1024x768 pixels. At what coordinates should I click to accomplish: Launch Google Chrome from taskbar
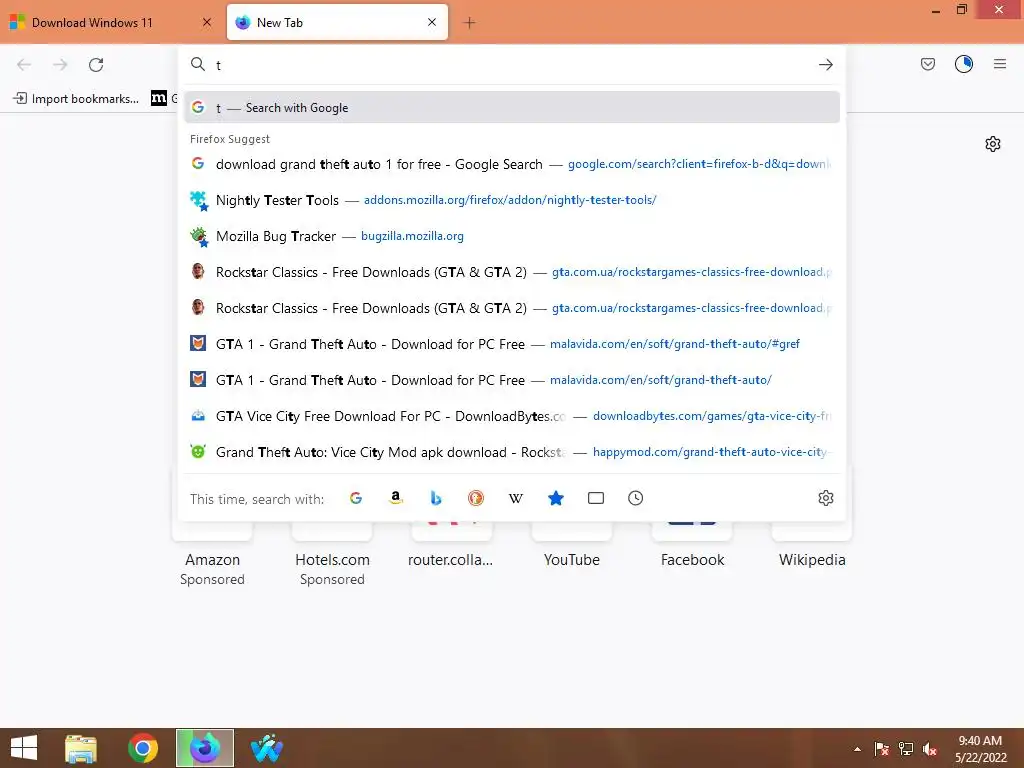click(142, 748)
